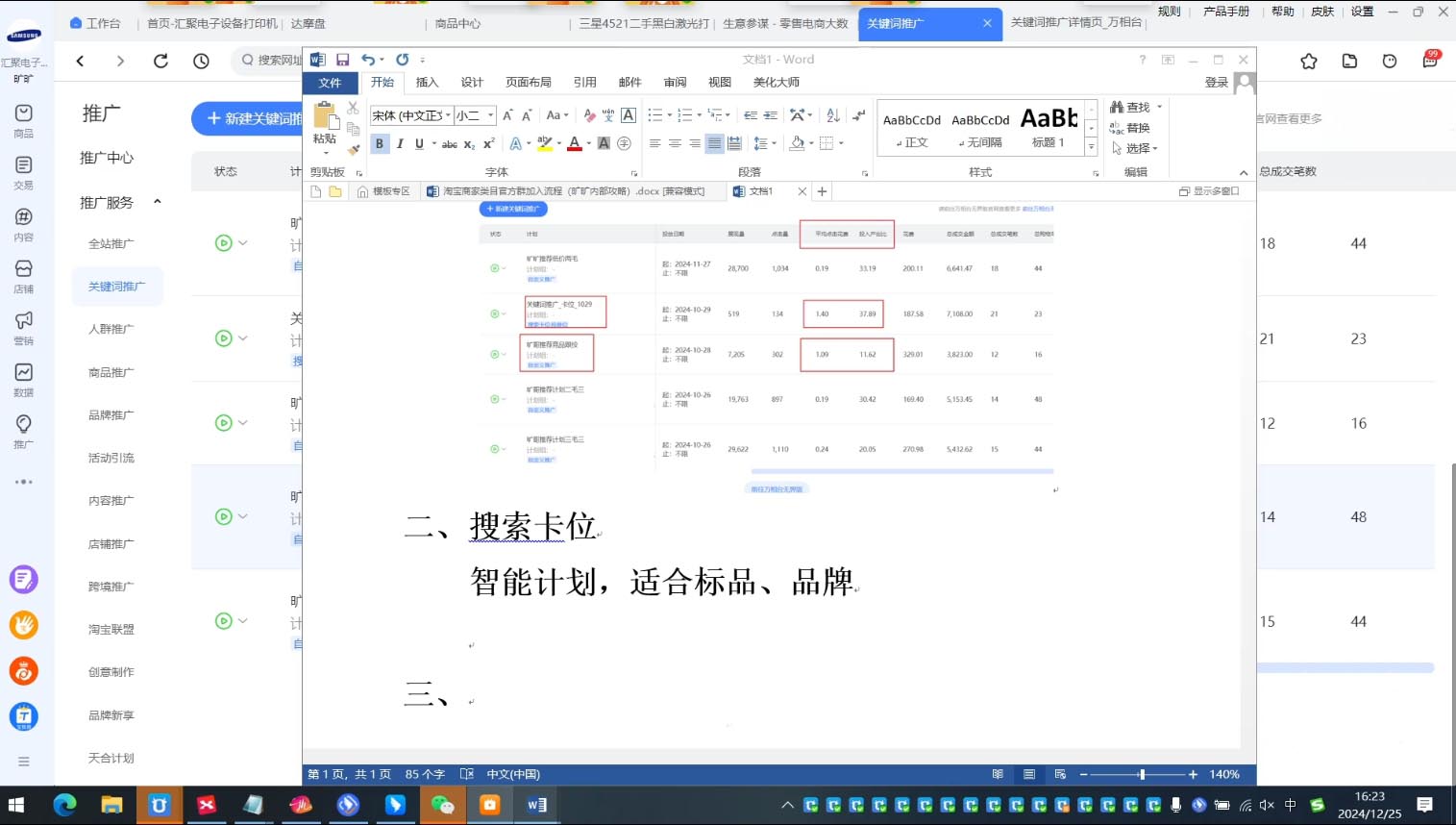Collapse the Word ribbon
The image size is (1456, 825).
(x=1244, y=173)
